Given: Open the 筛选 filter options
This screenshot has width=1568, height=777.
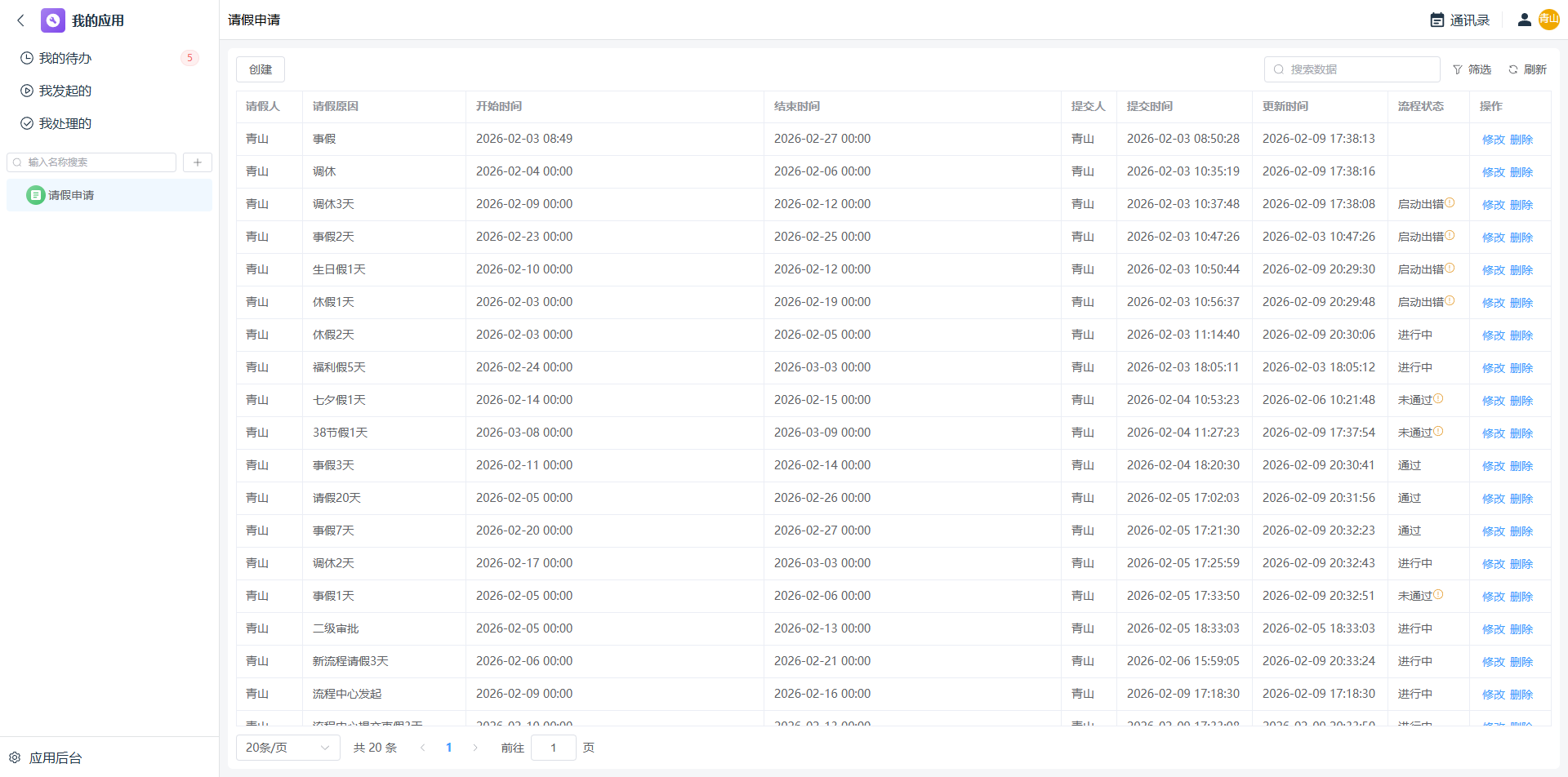Looking at the screenshot, I should (x=1472, y=69).
